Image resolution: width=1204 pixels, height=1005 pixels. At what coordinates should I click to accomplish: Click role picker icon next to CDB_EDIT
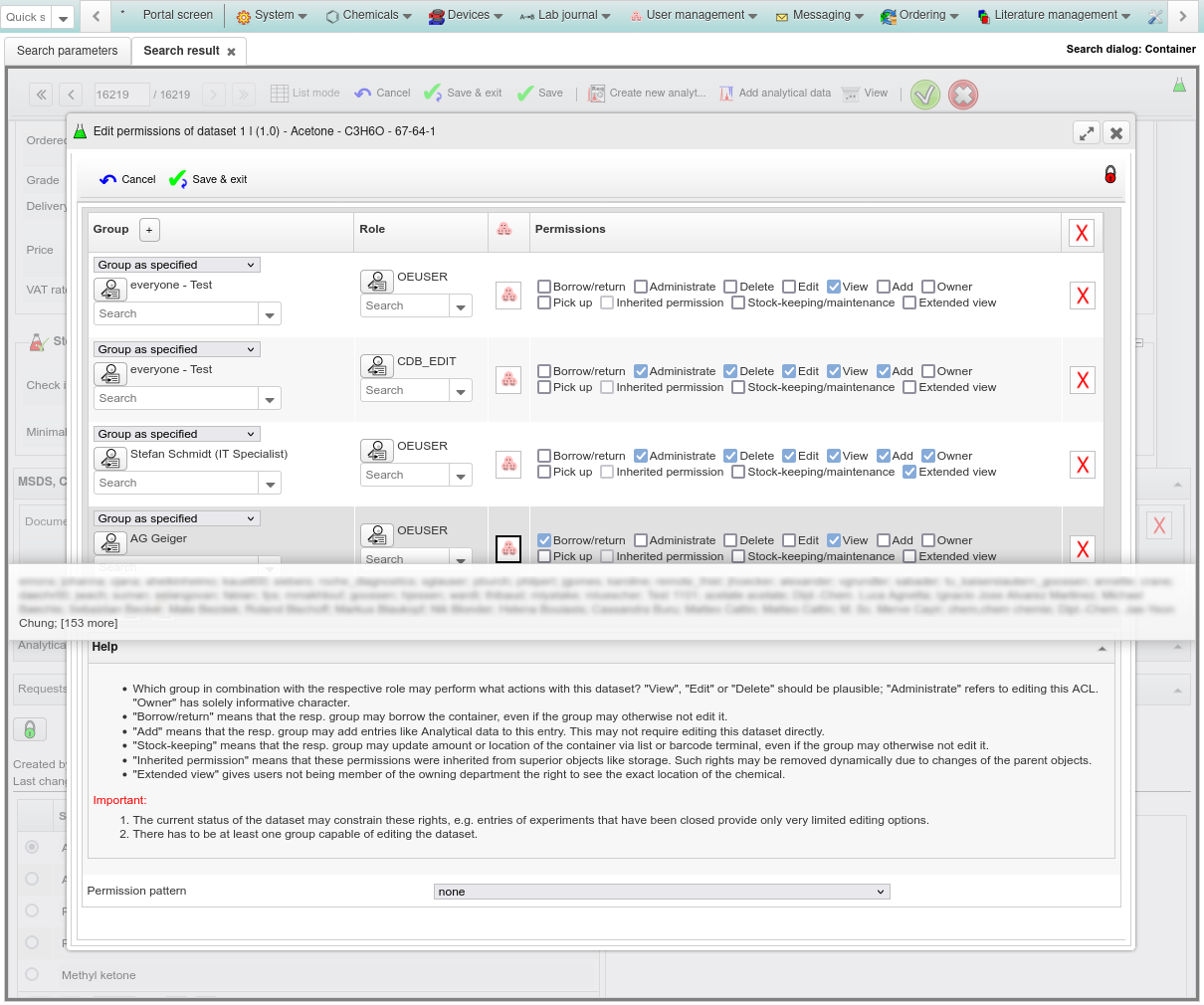pos(377,366)
